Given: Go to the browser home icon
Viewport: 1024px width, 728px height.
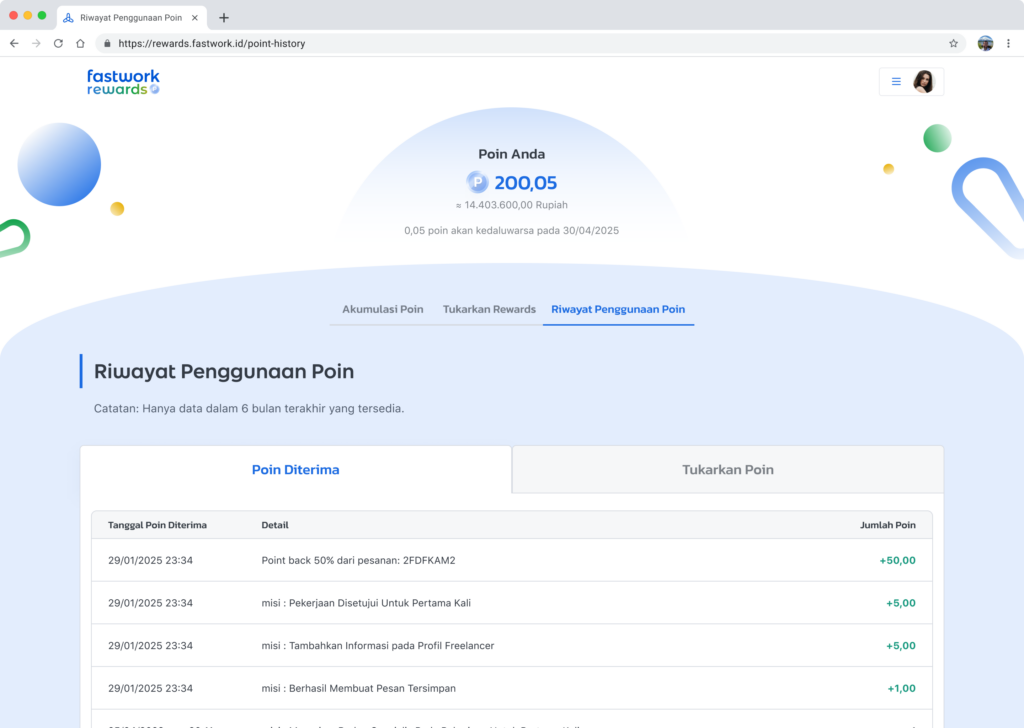Looking at the screenshot, I should [x=80, y=43].
